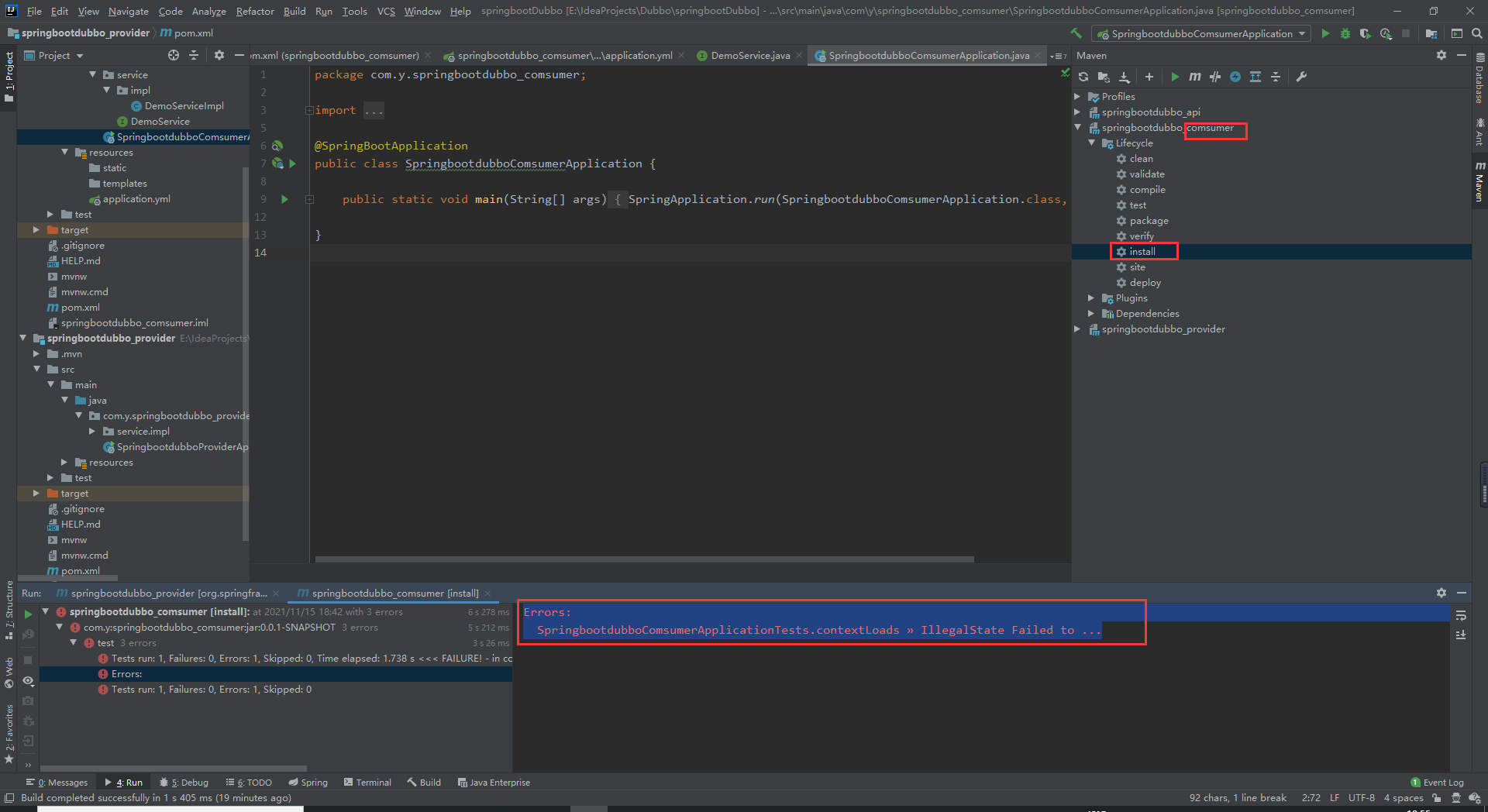
Task: Open the Refactor menu
Action: 255,11
